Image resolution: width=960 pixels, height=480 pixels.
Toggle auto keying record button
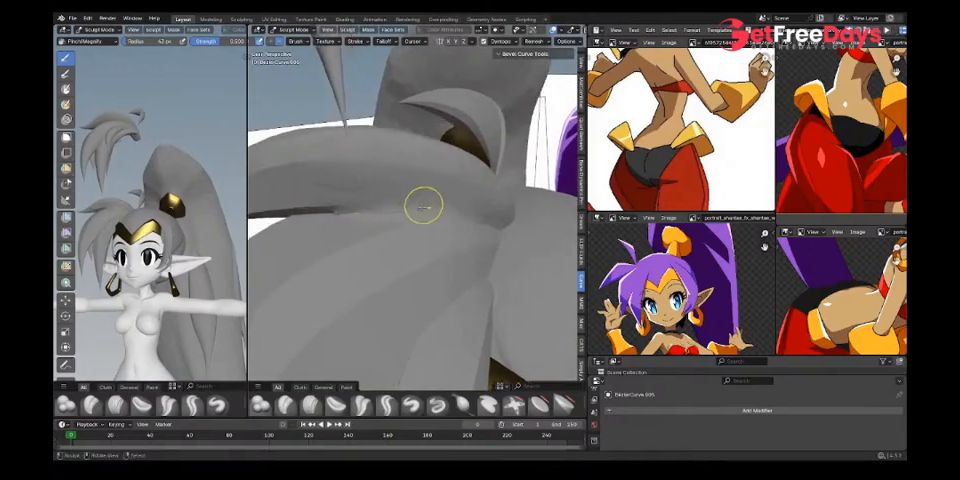(283, 424)
